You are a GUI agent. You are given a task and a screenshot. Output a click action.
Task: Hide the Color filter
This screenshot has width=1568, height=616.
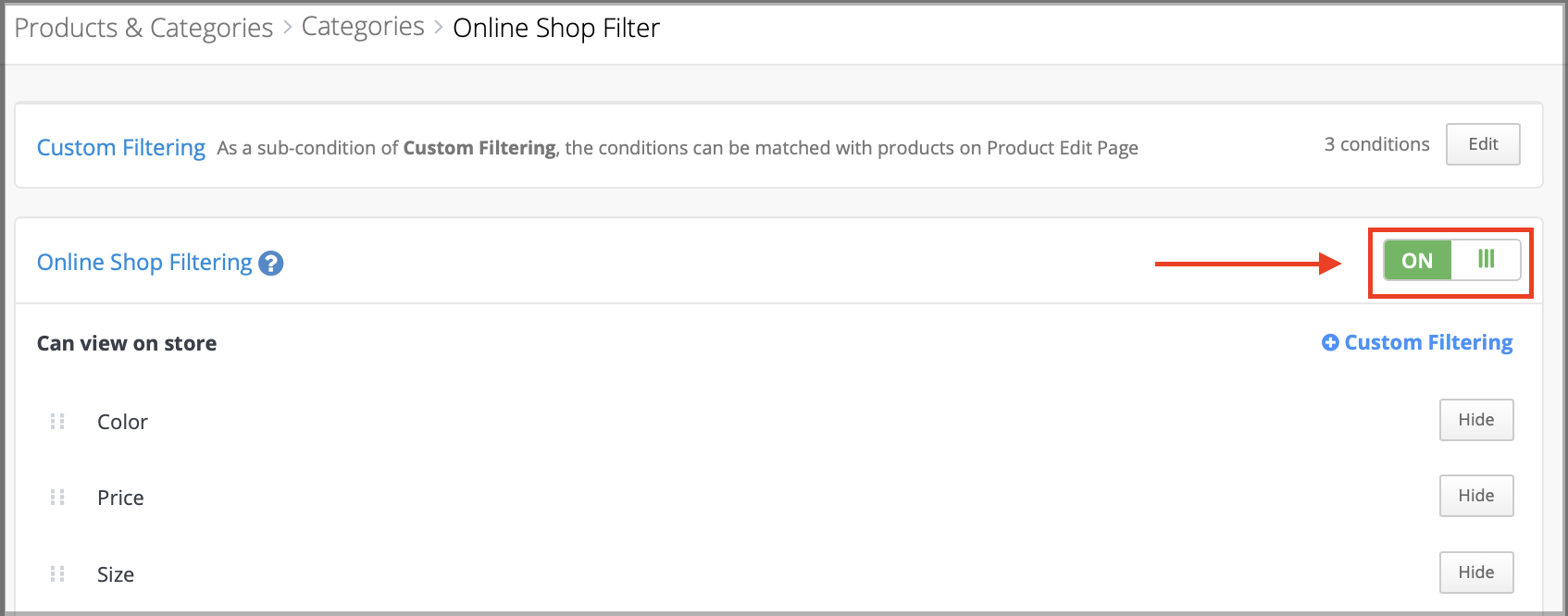pyautogui.click(x=1476, y=420)
